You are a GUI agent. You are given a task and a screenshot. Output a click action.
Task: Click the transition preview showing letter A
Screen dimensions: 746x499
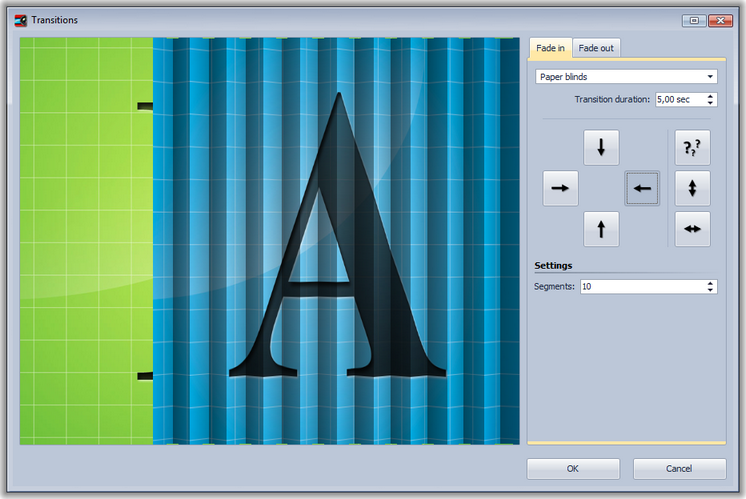(x=270, y=241)
